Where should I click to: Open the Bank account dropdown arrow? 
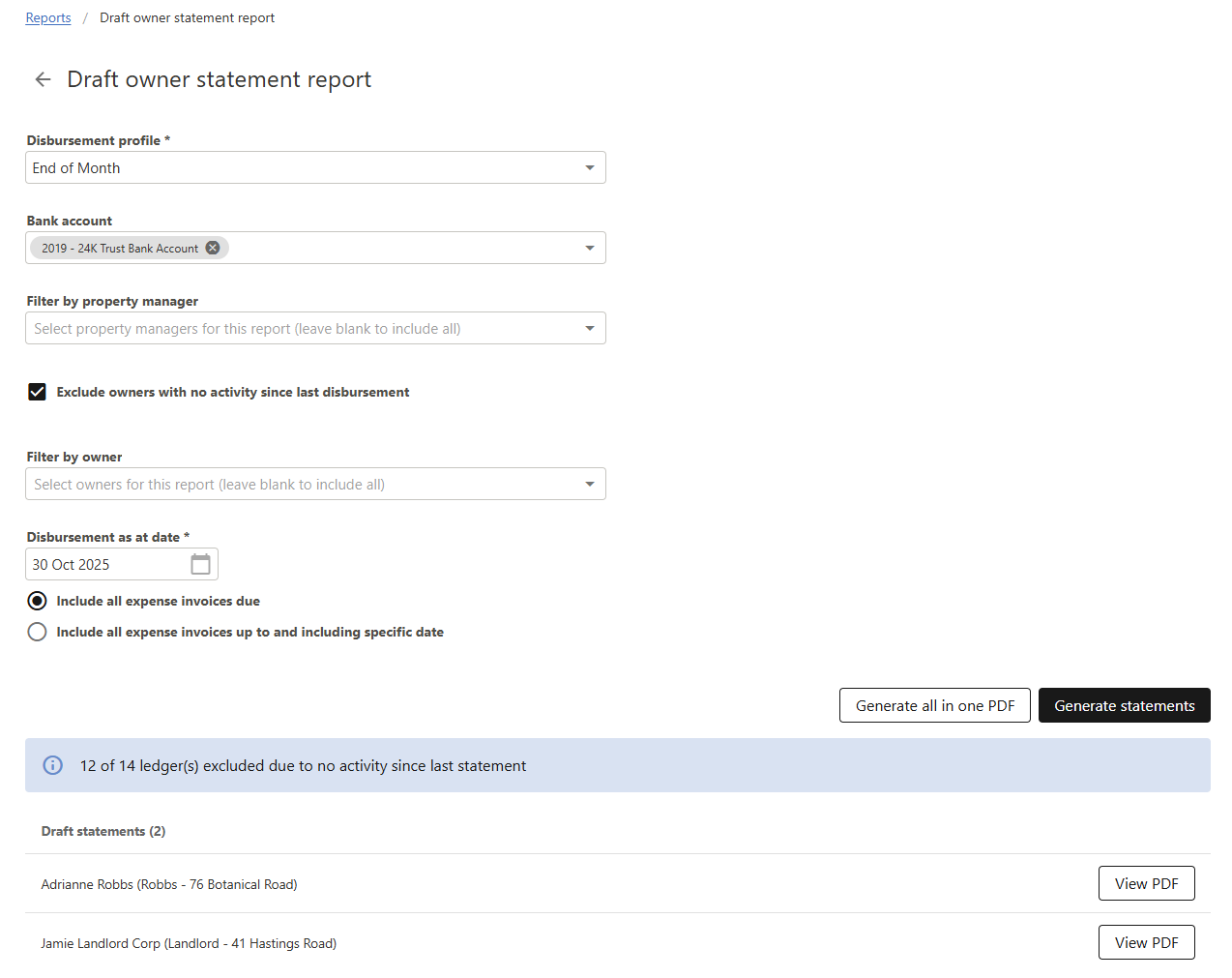[x=589, y=249]
